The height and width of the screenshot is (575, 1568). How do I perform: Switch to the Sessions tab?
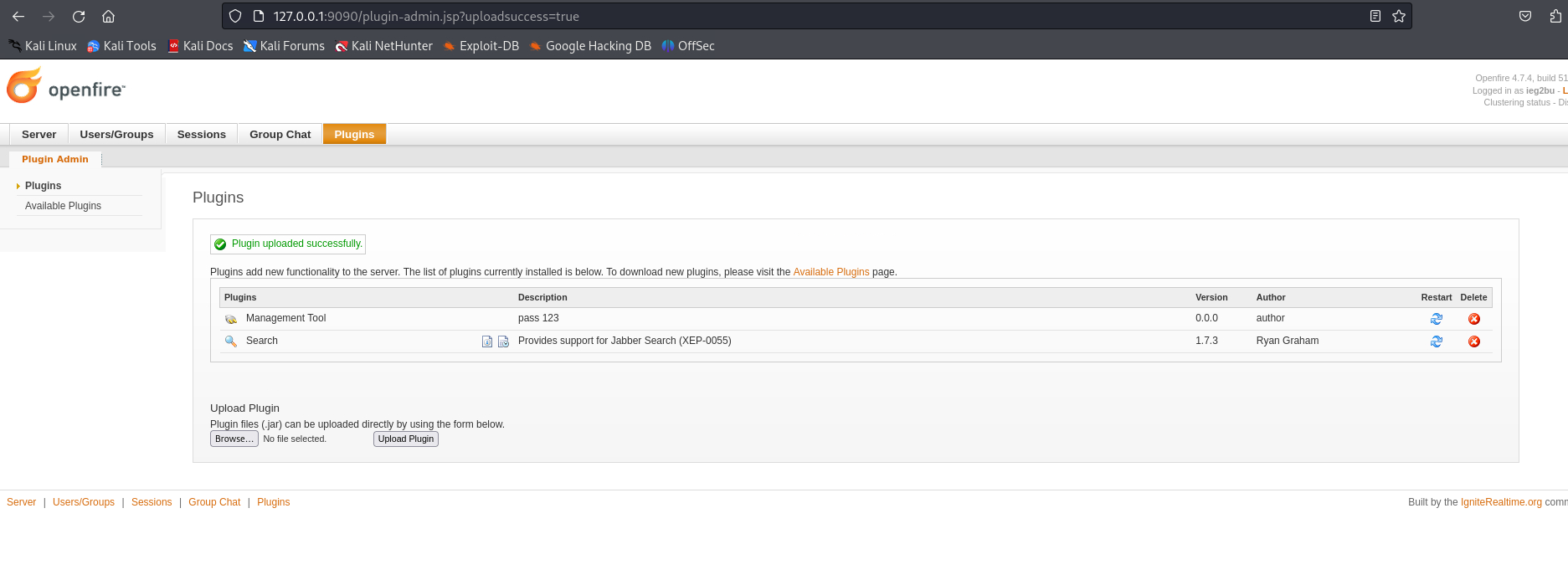click(x=201, y=134)
